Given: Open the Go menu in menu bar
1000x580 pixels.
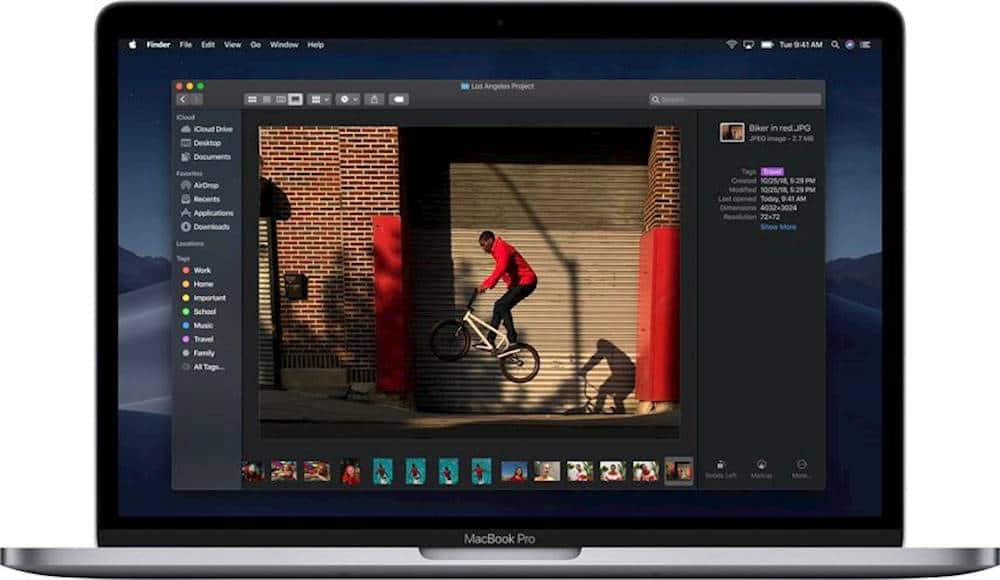Looking at the screenshot, I should [x=256, y=45].
